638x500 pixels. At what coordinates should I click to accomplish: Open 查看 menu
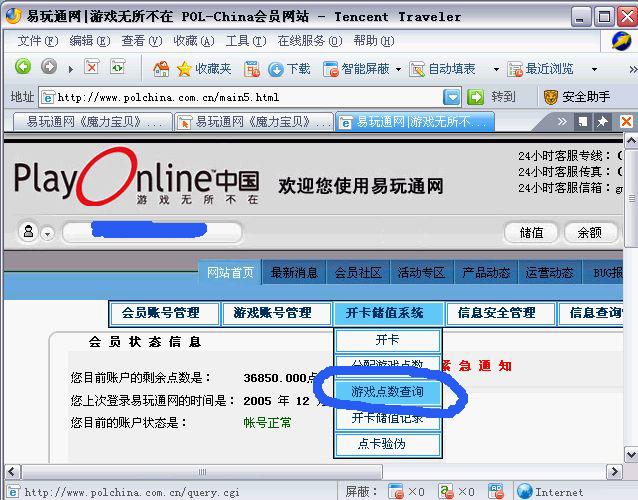coord(142,41)
